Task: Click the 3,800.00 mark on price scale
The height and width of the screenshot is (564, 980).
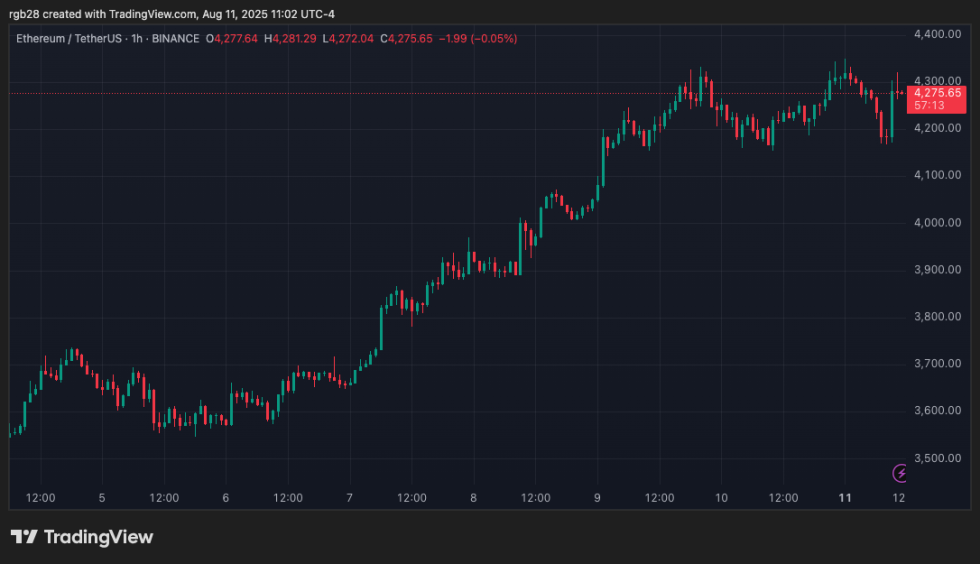Action: point(938,317)
